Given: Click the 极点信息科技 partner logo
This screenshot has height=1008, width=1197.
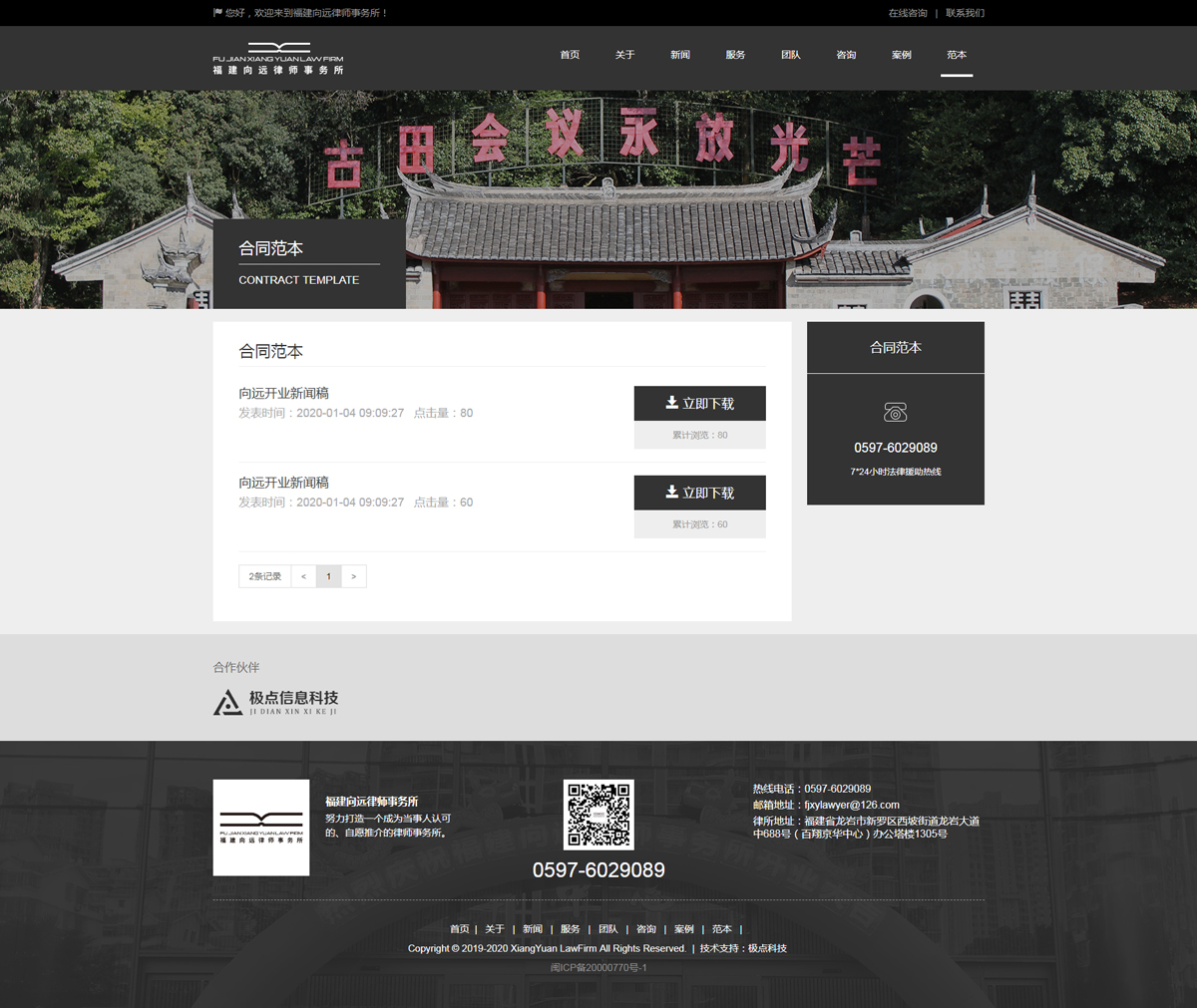Looking at the screenshot, I should tap(276, 702).
